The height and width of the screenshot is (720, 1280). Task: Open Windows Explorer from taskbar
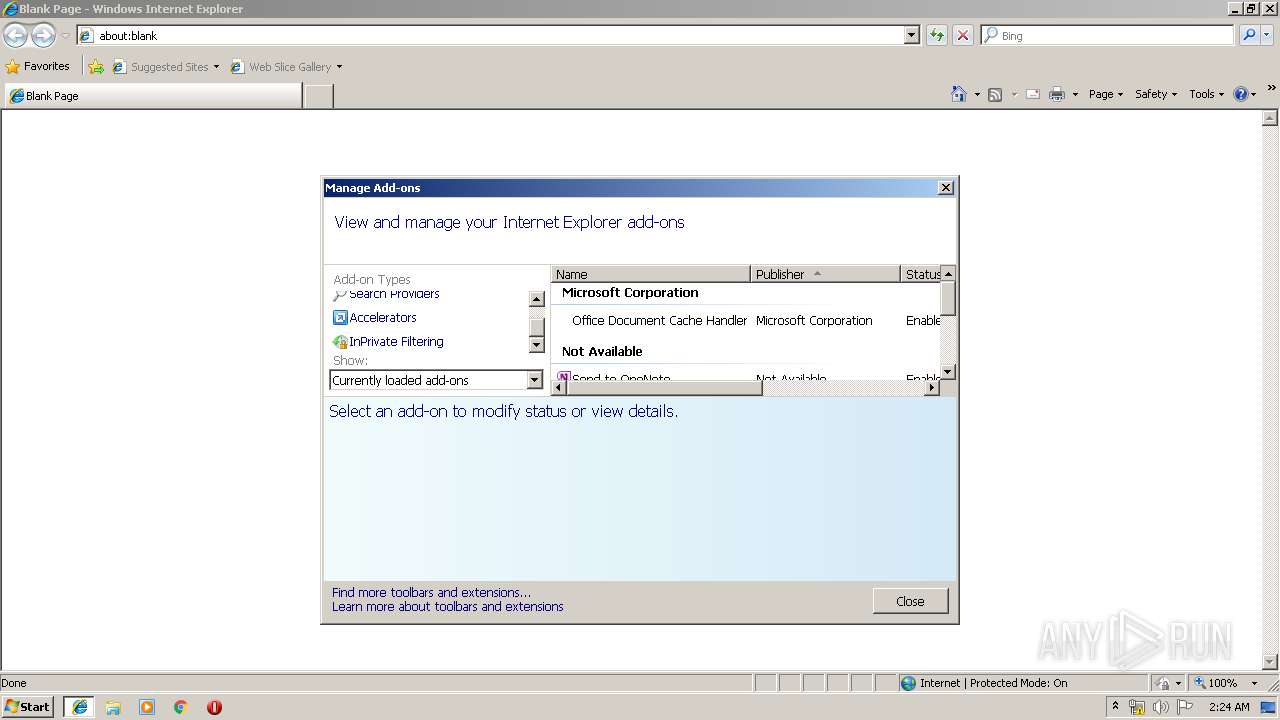pyautogui.click(x=113, y=707)
